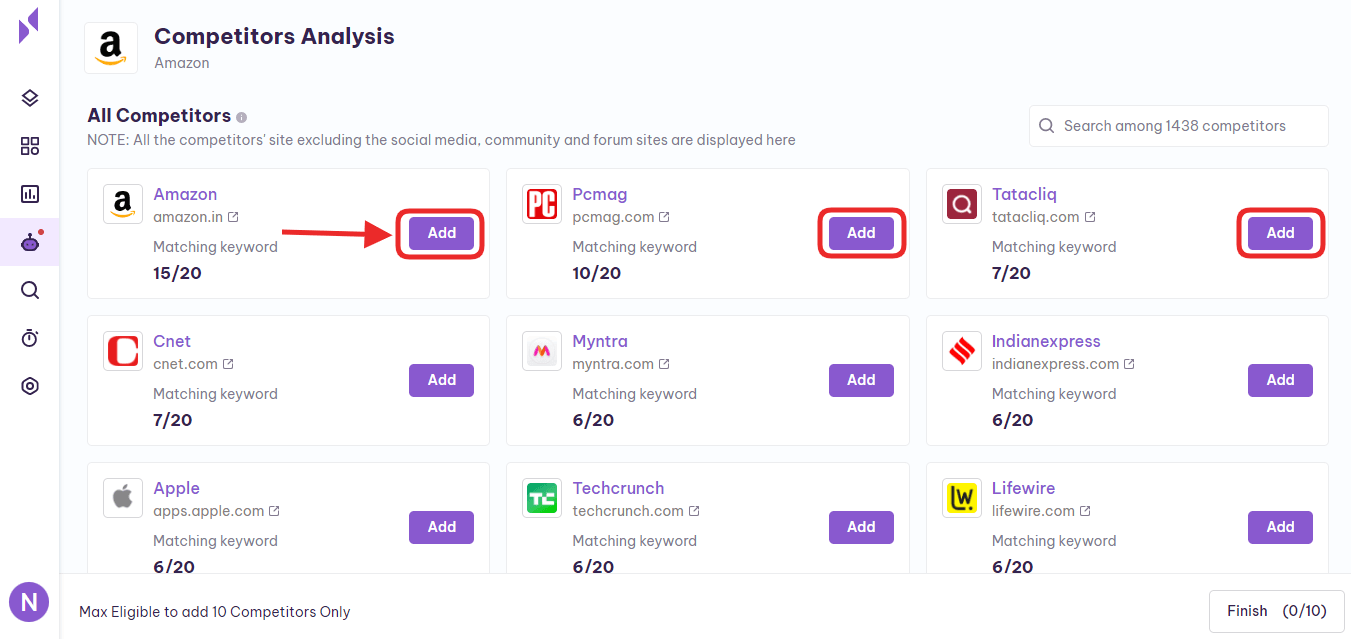Open the magnifier search icon in sidebar
This screenshot has height=639, width=1351.
point(30,290)
